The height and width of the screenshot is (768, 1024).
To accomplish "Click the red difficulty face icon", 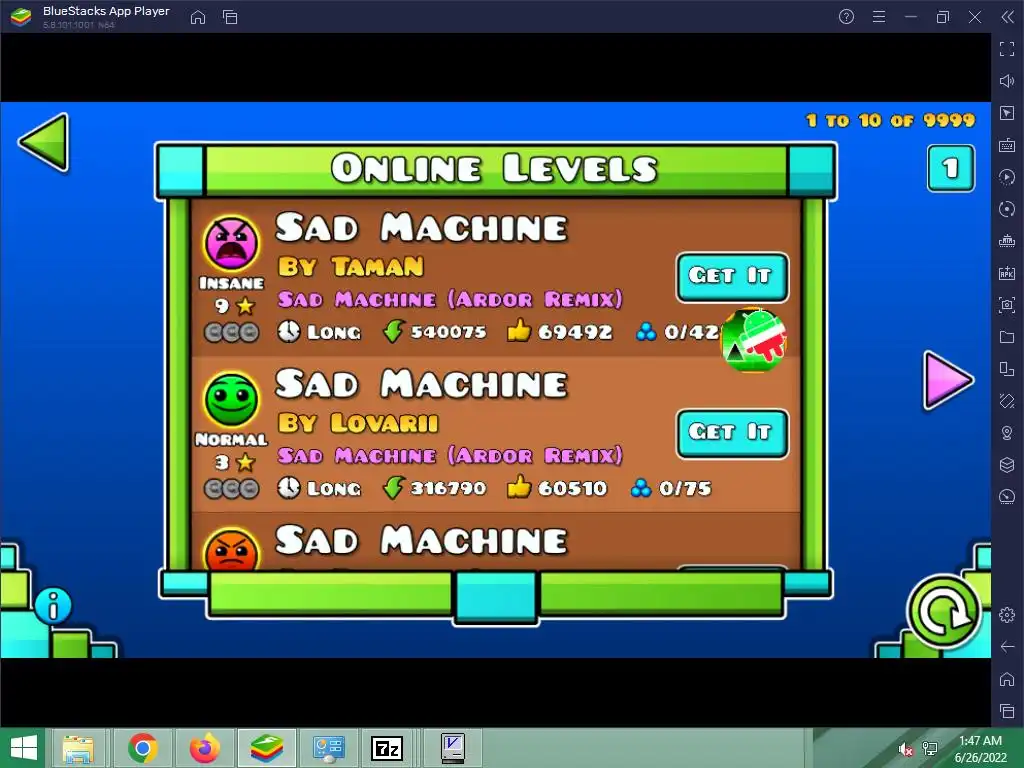I will tap(231, 550).
